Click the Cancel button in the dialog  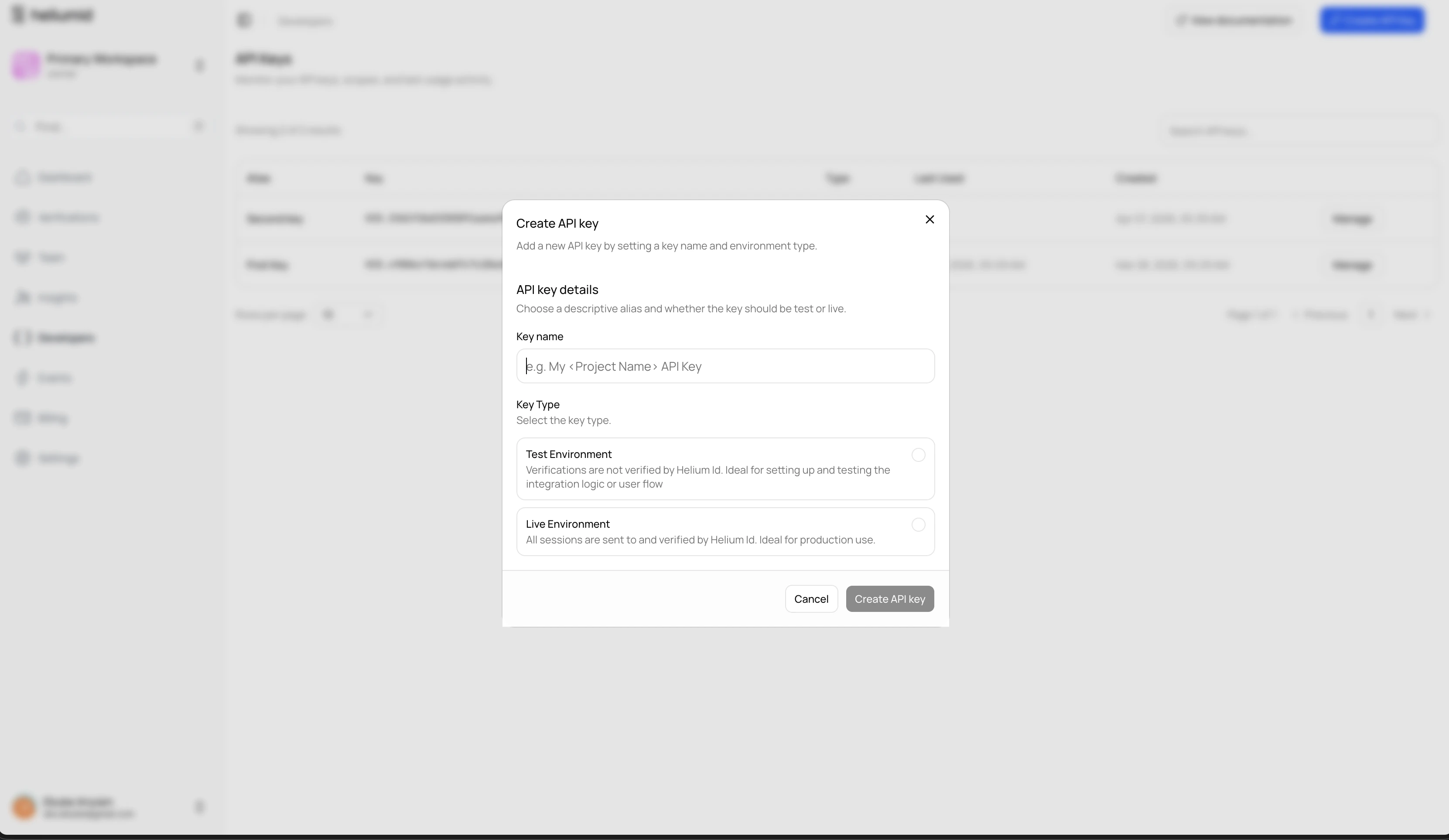click(811, 598)
